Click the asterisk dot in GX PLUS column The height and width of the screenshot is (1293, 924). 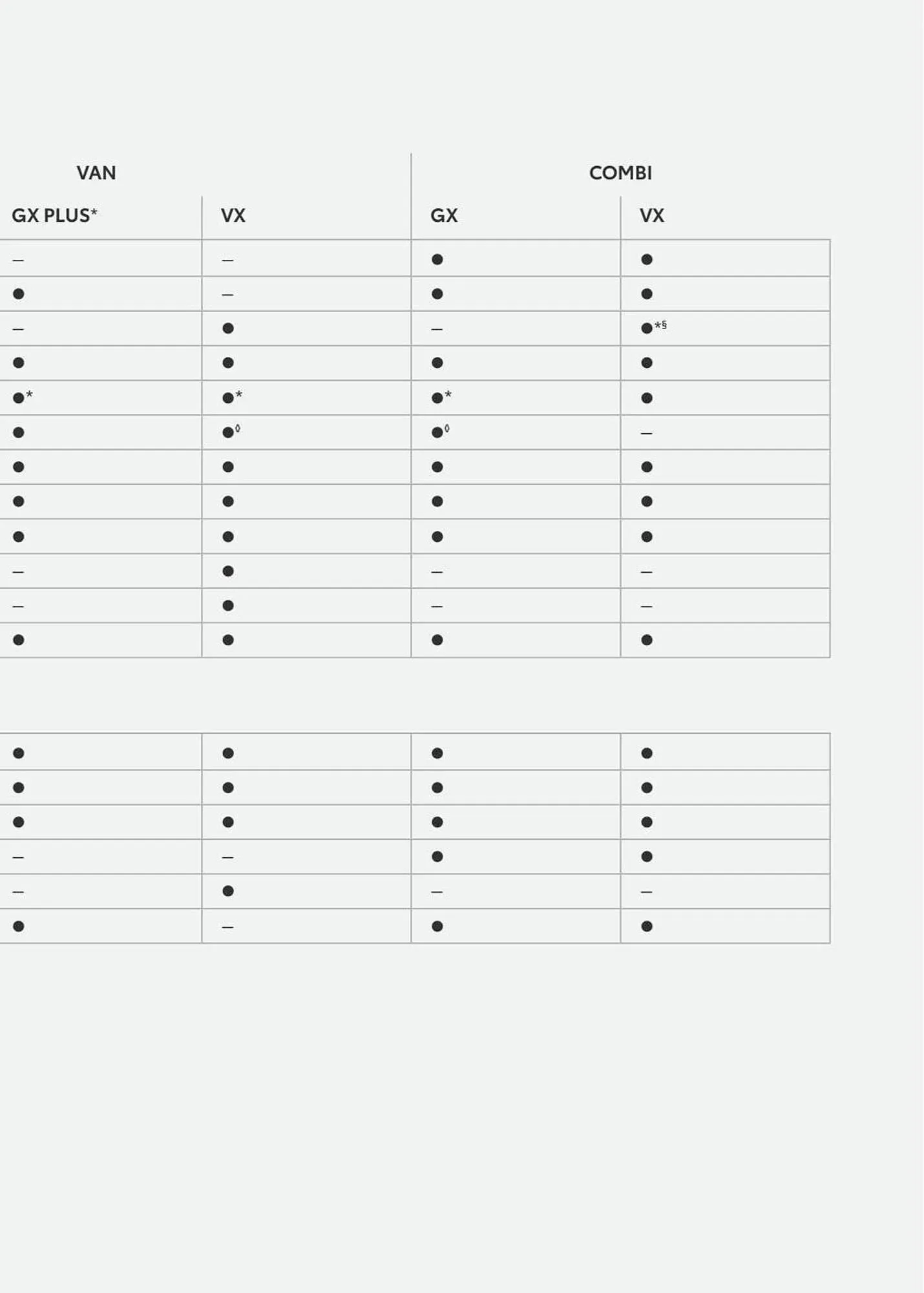[x=19, y=398]
